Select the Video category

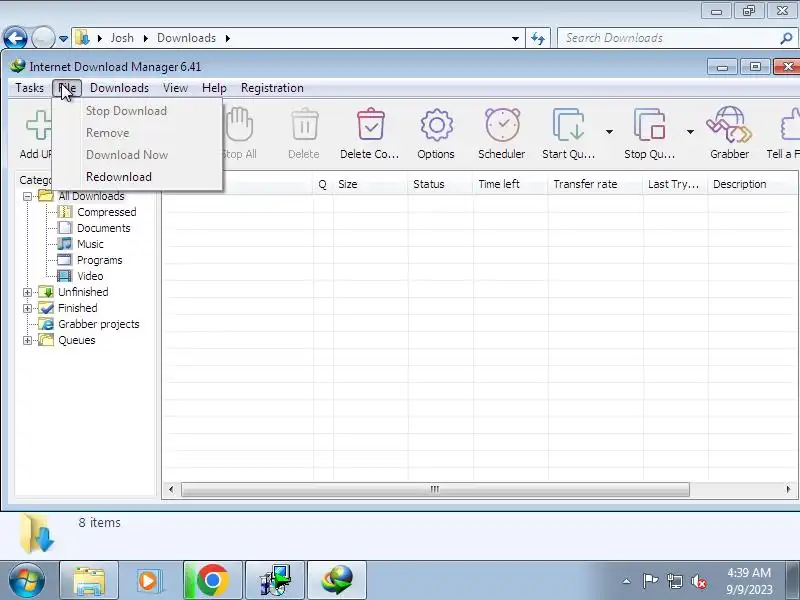click(90, 276)
